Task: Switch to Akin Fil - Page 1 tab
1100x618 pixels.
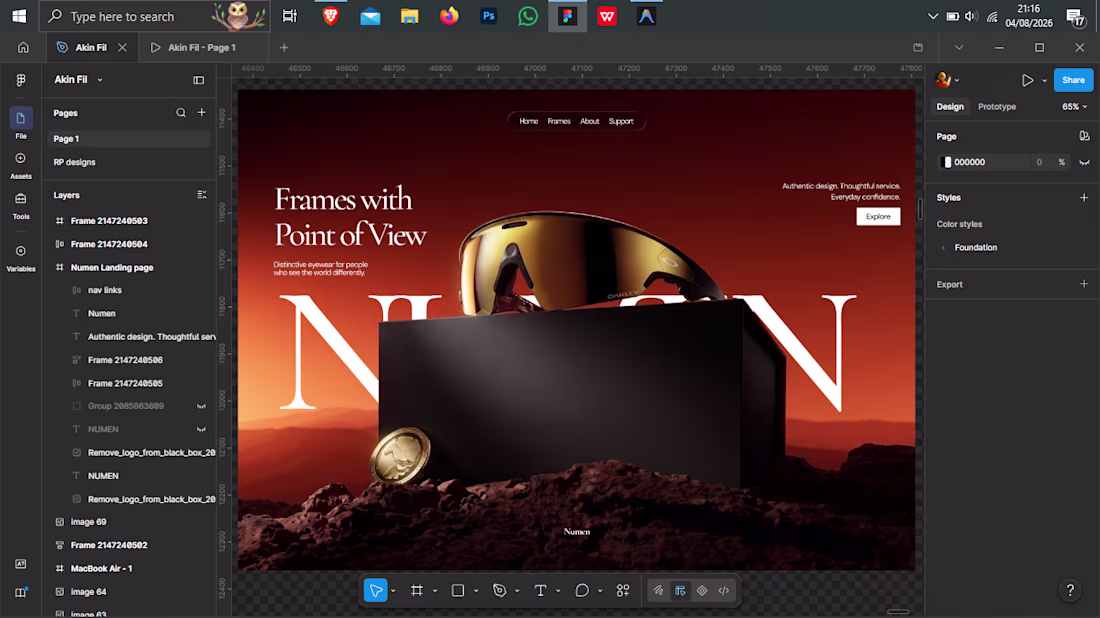Action: click(x=203, y=48)
